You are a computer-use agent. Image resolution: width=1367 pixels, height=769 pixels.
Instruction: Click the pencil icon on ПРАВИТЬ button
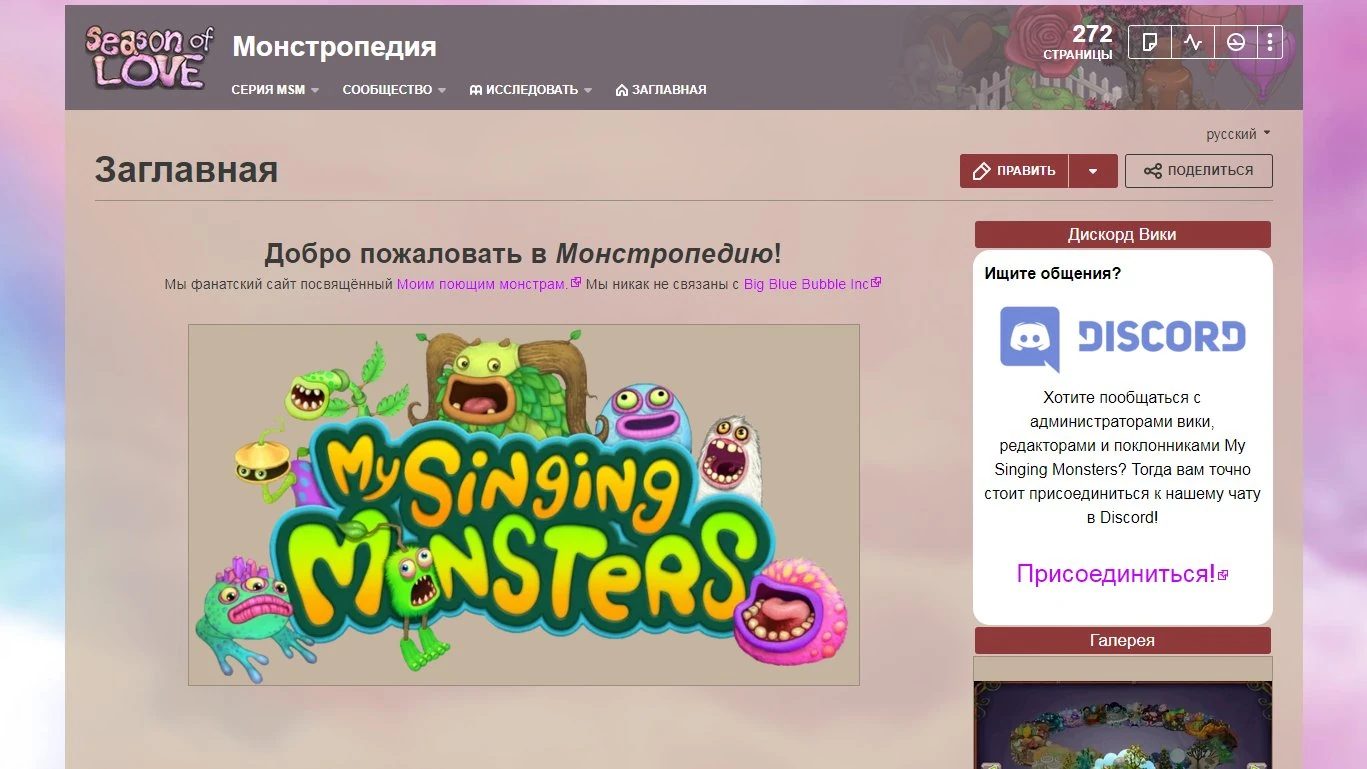coord(981,171)
